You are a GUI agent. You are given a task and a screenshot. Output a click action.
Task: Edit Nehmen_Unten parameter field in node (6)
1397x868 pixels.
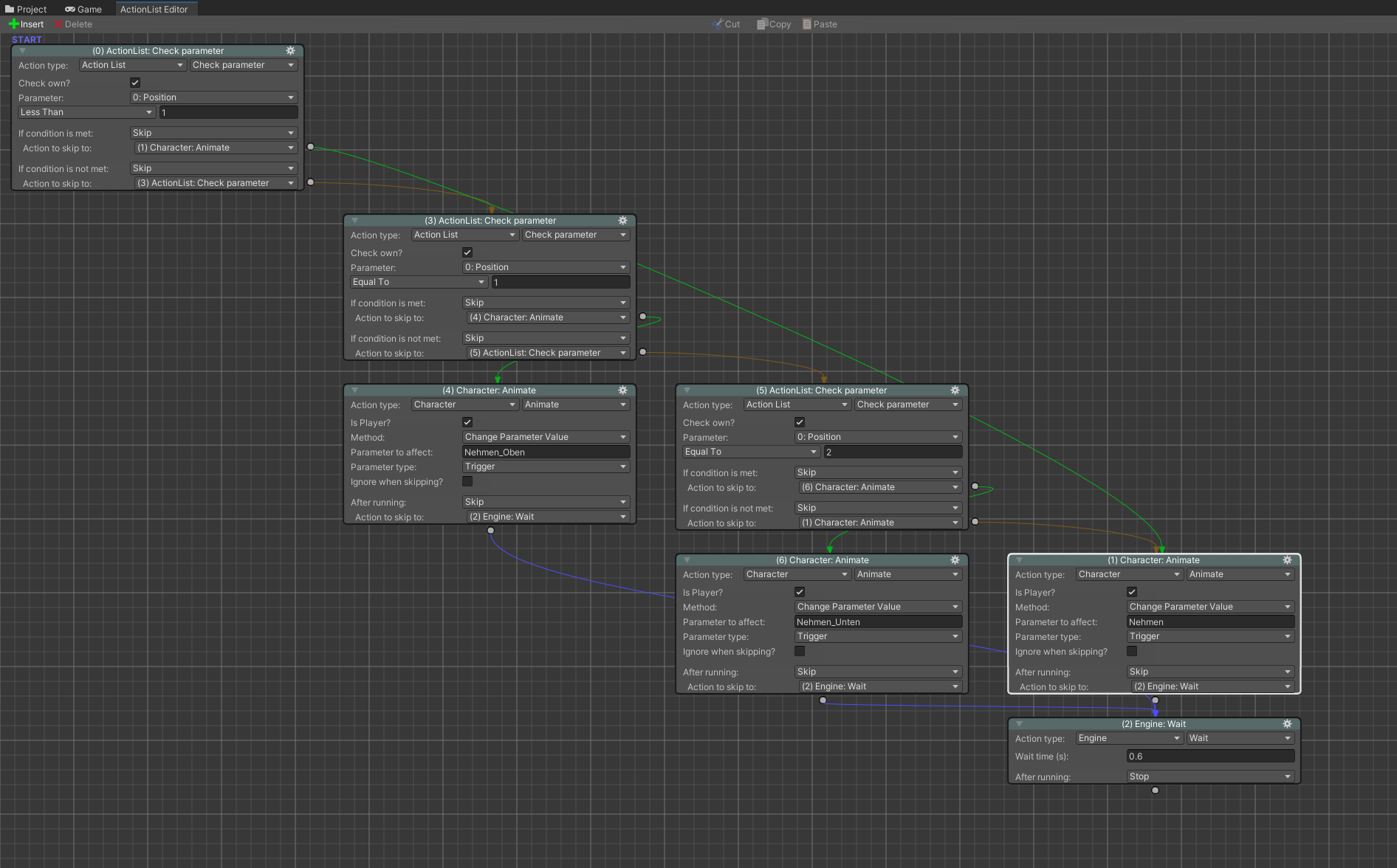click(x=878, y=621)
